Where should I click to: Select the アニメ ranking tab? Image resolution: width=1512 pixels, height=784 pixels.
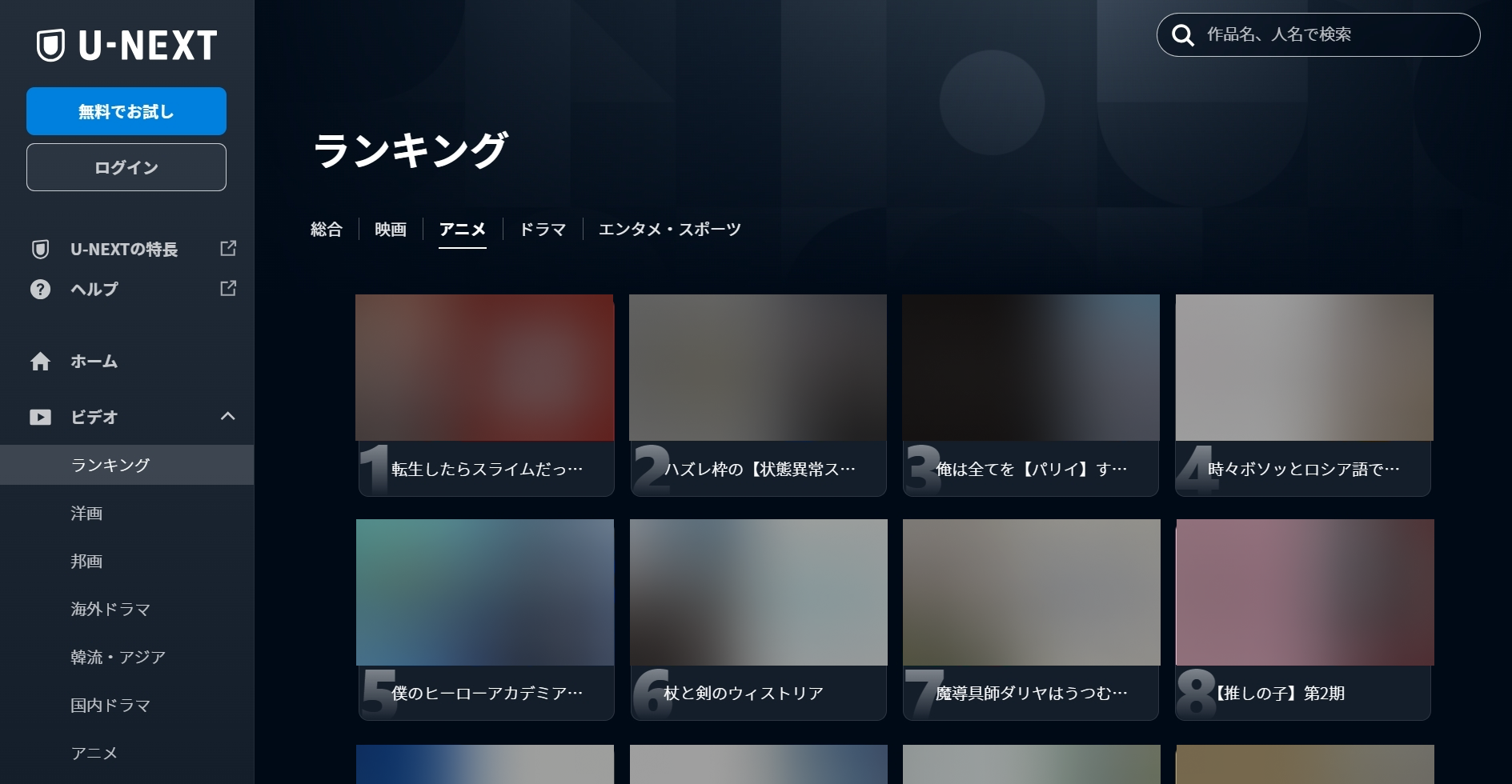point(463,230)
